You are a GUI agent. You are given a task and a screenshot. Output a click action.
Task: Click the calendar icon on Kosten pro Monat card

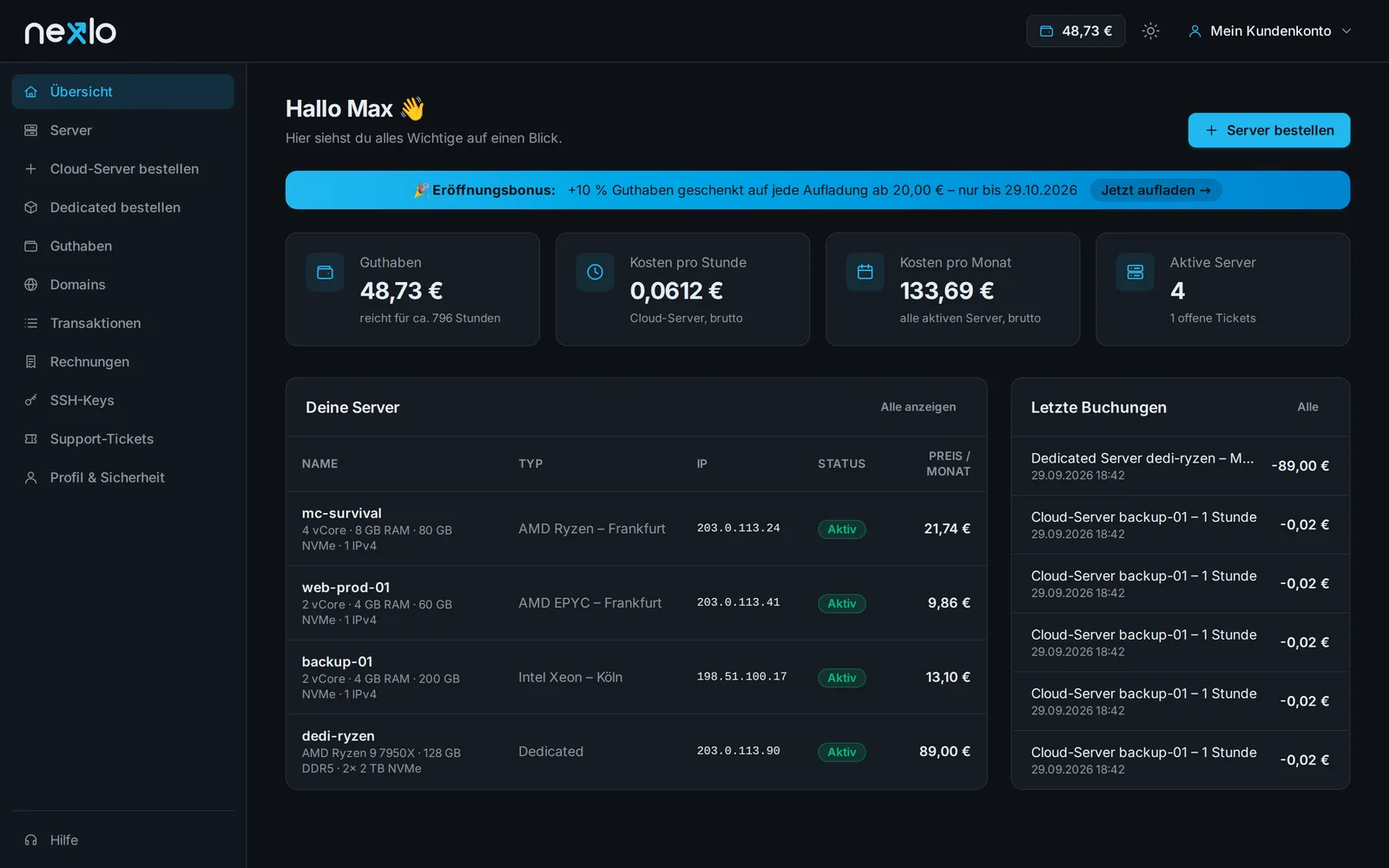tap(865, 273)
